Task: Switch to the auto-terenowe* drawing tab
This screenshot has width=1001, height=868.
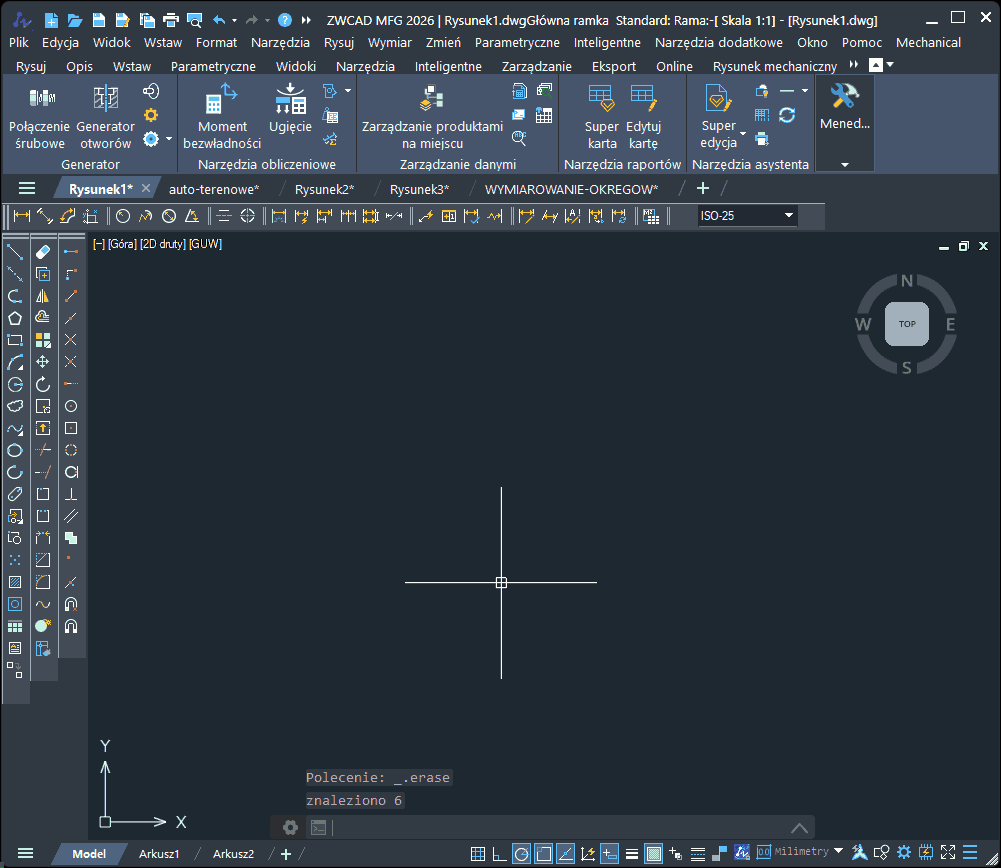Action: tap(214, 190)
